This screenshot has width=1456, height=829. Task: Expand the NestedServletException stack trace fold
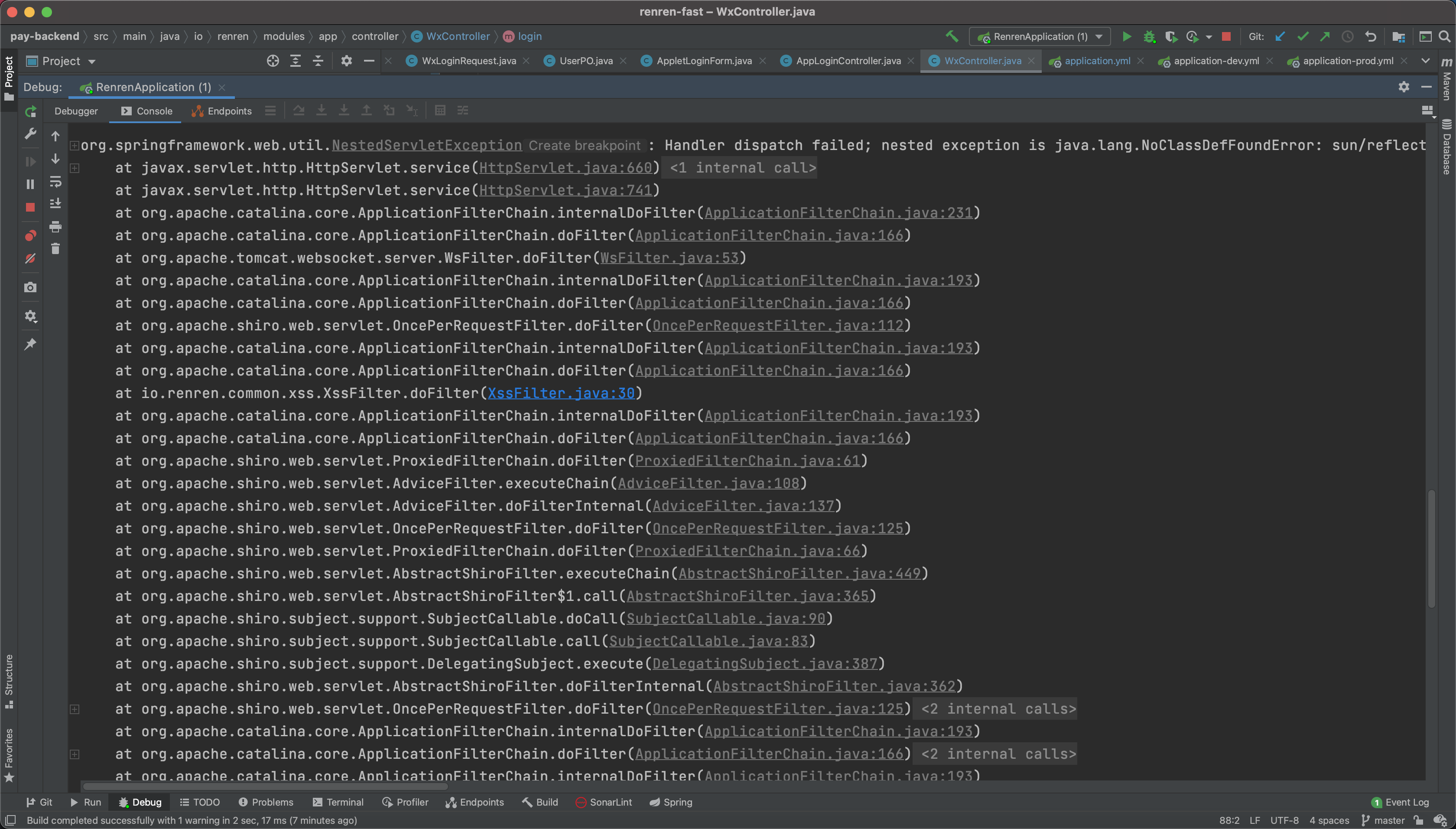coord(74,145)
